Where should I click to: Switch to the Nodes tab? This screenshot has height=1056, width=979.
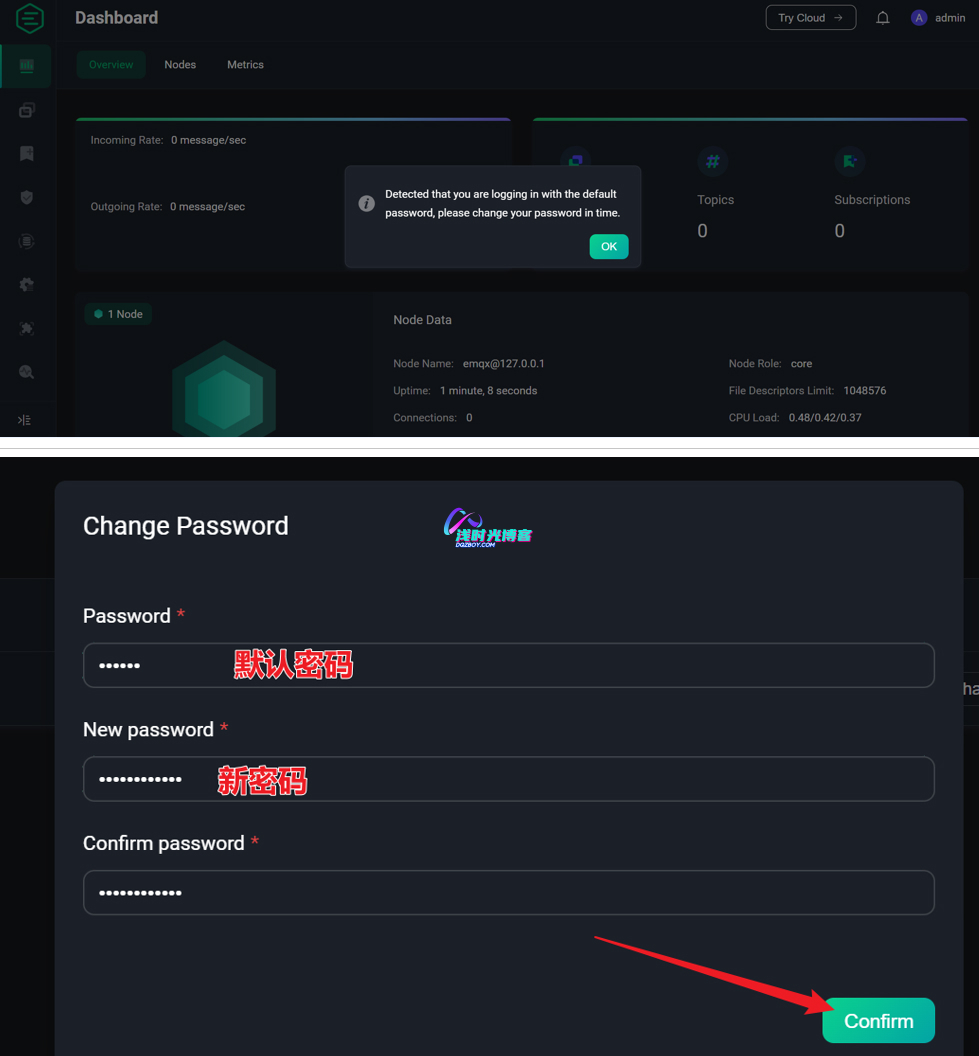pyautogui.click(x=180, y=65)
